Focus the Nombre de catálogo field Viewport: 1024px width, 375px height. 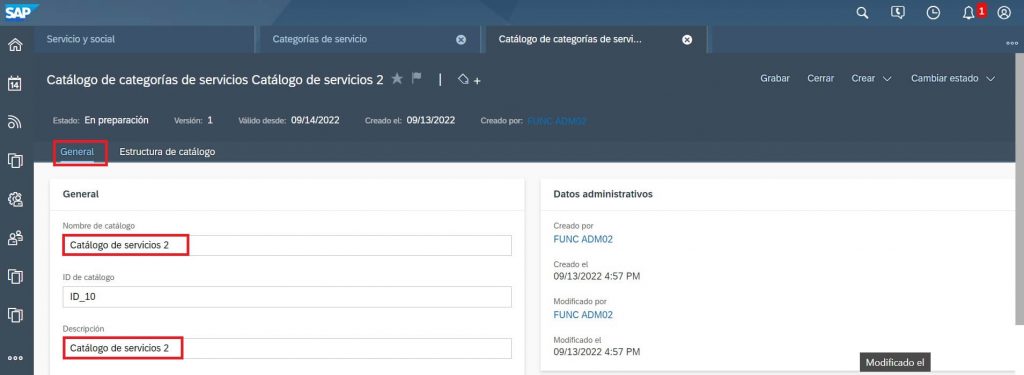pyautogui.click(x=287, y=245)
